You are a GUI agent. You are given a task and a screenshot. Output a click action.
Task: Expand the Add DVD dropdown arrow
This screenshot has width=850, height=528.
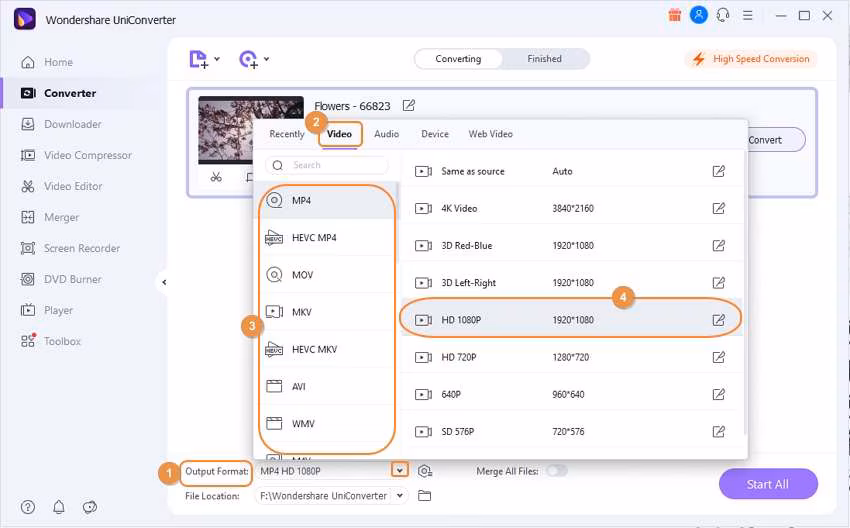(266, 59)
